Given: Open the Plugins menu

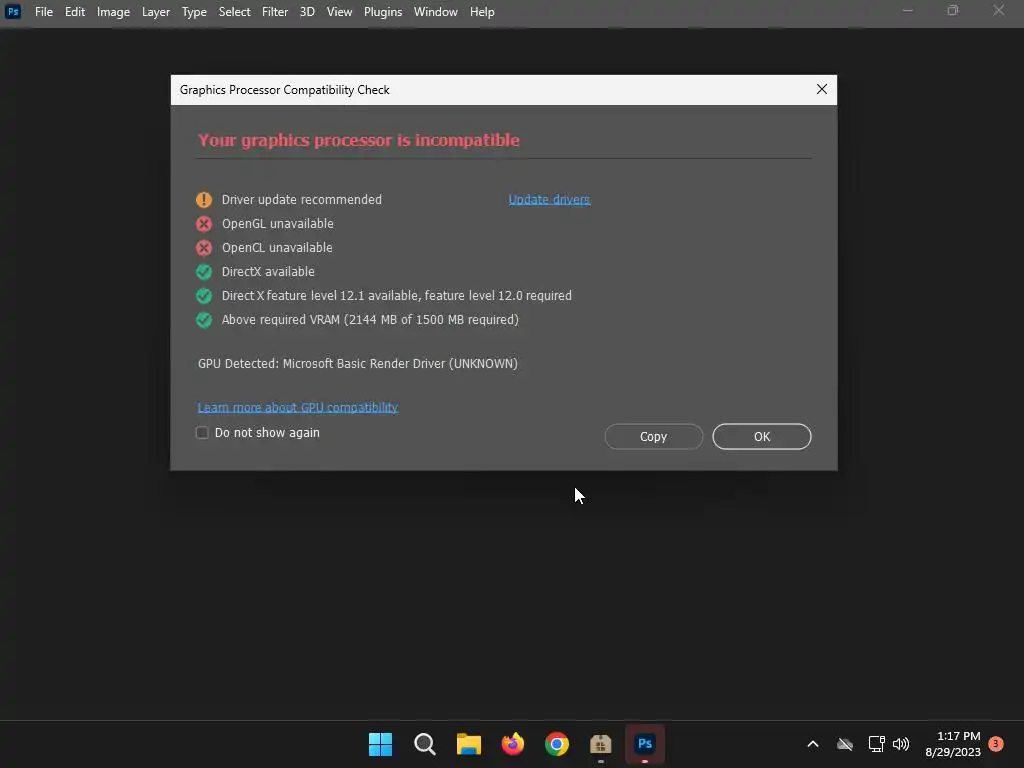Looking at the screenshot, I should pyautogui.click(x=383, y=12).
